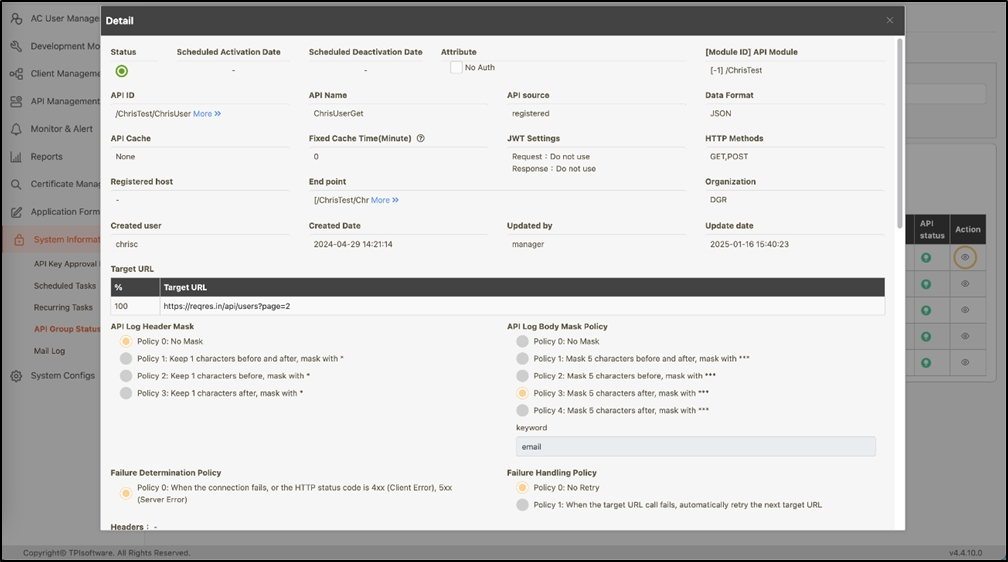
Task: Expand API ID with the More link
Action: (x=206, y=114)
